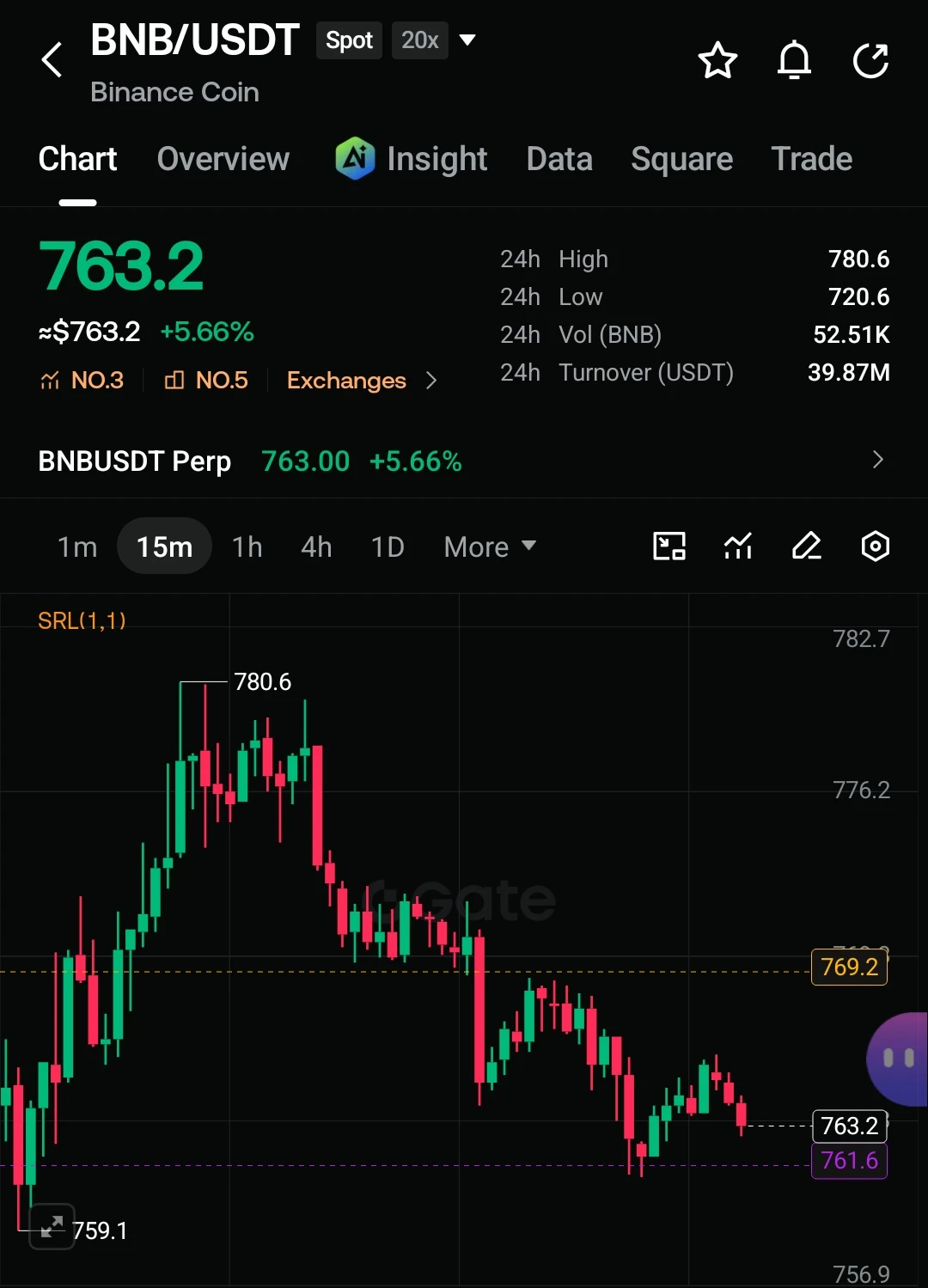The height and width of the screenshot is (1288, 928).
Task: Switch to the Chart tab
Action: (77, 159)
